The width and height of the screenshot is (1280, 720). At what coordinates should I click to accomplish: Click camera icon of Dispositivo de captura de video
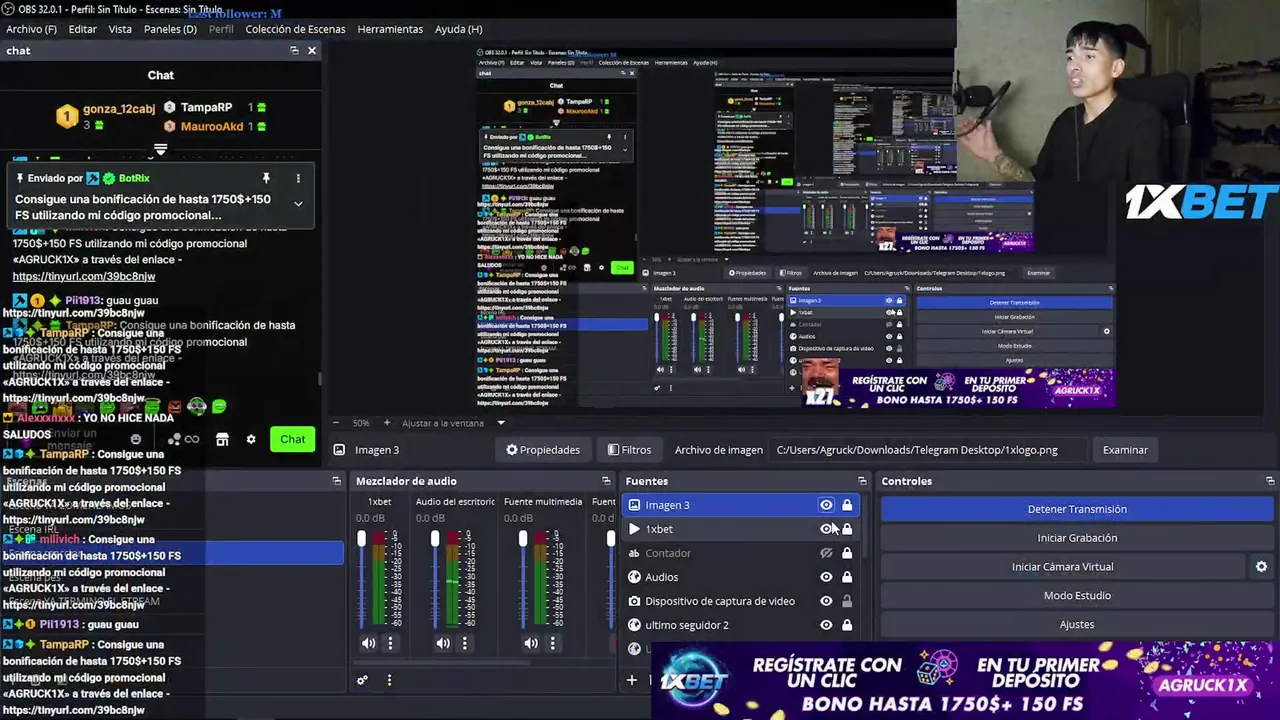point(634,601)
